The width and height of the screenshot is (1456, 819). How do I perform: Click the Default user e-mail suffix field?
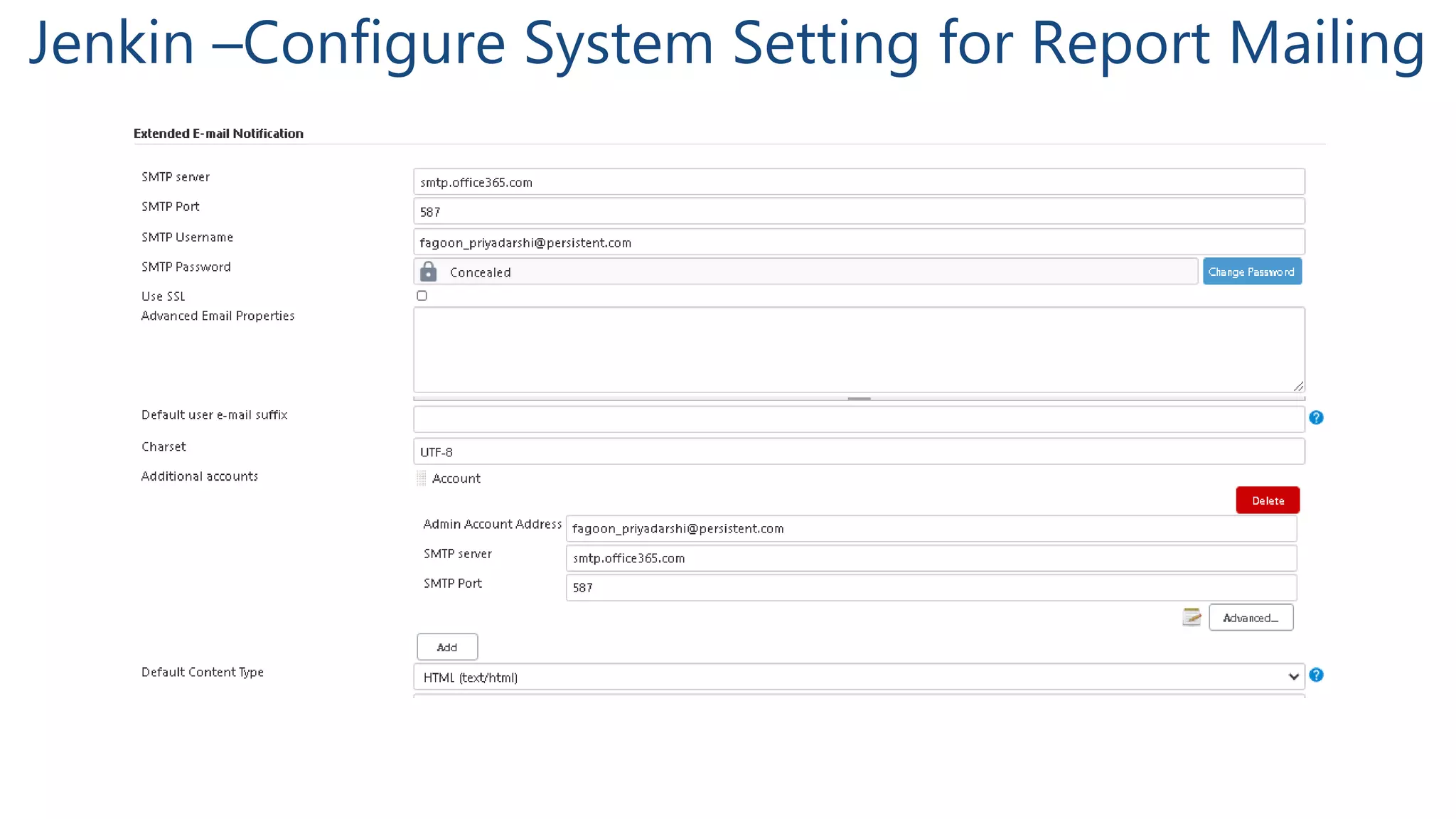[859, 419]
